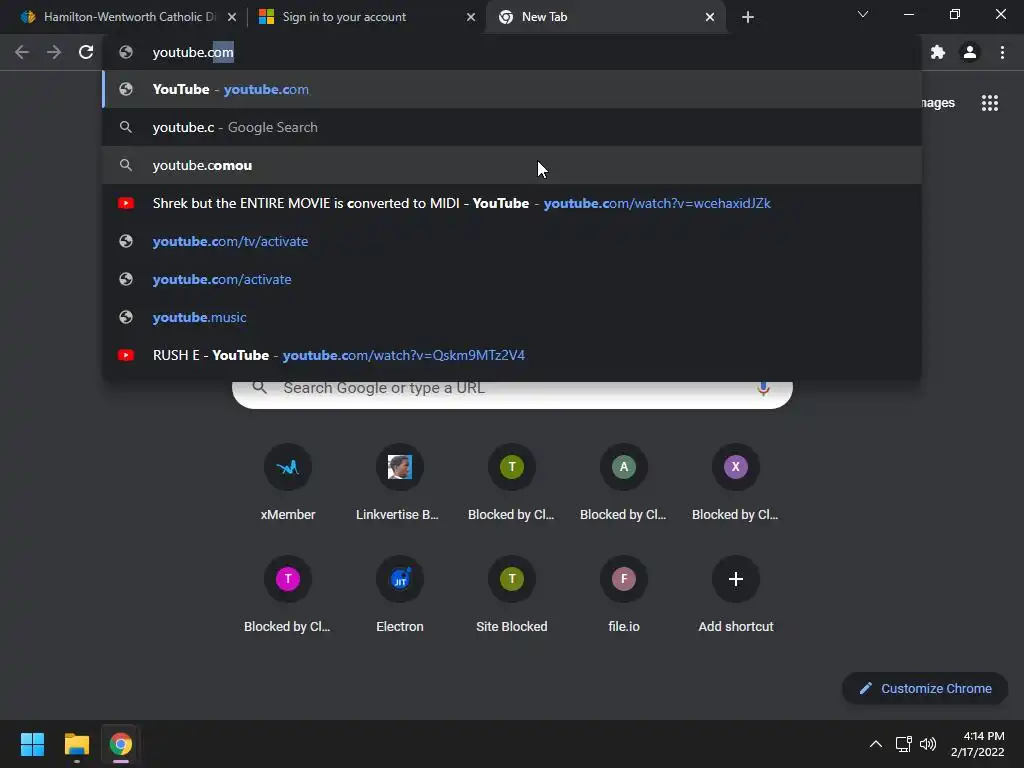Open File Explorer from taskbar
Image resolution: width=1024 pixels, height=768 pixels.
(76, 744)
